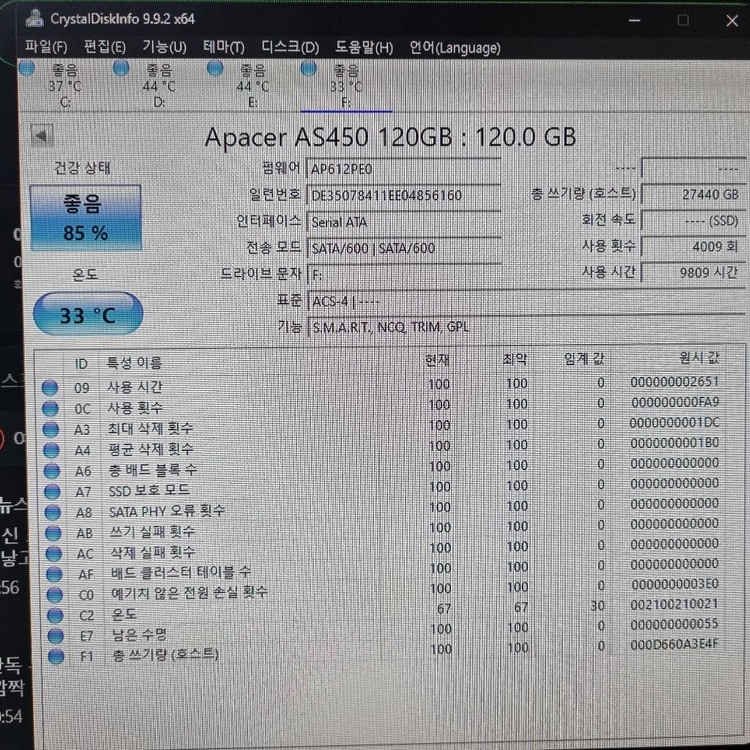Screen dimensions: 750x750
Task: Click status icon for AF 배드 클러스터 테이블 수
Action: [54, 574]
